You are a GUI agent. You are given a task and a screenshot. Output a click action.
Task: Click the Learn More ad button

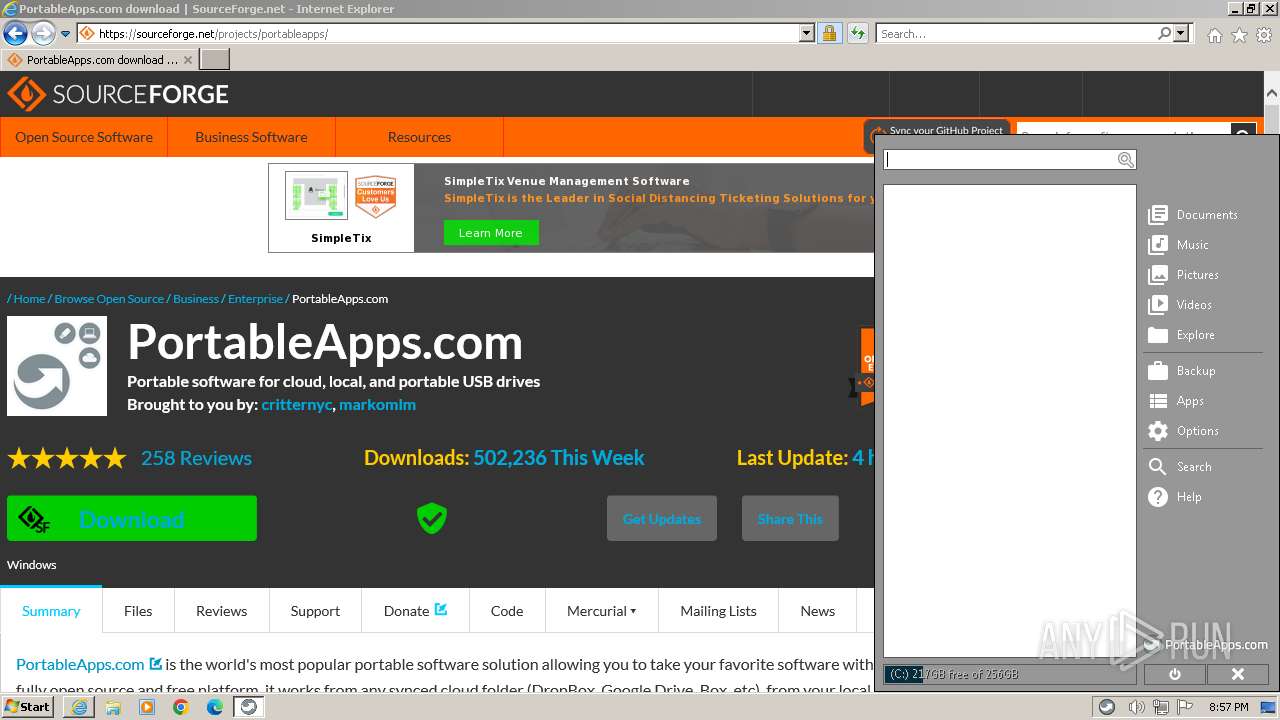click(490, 233)
